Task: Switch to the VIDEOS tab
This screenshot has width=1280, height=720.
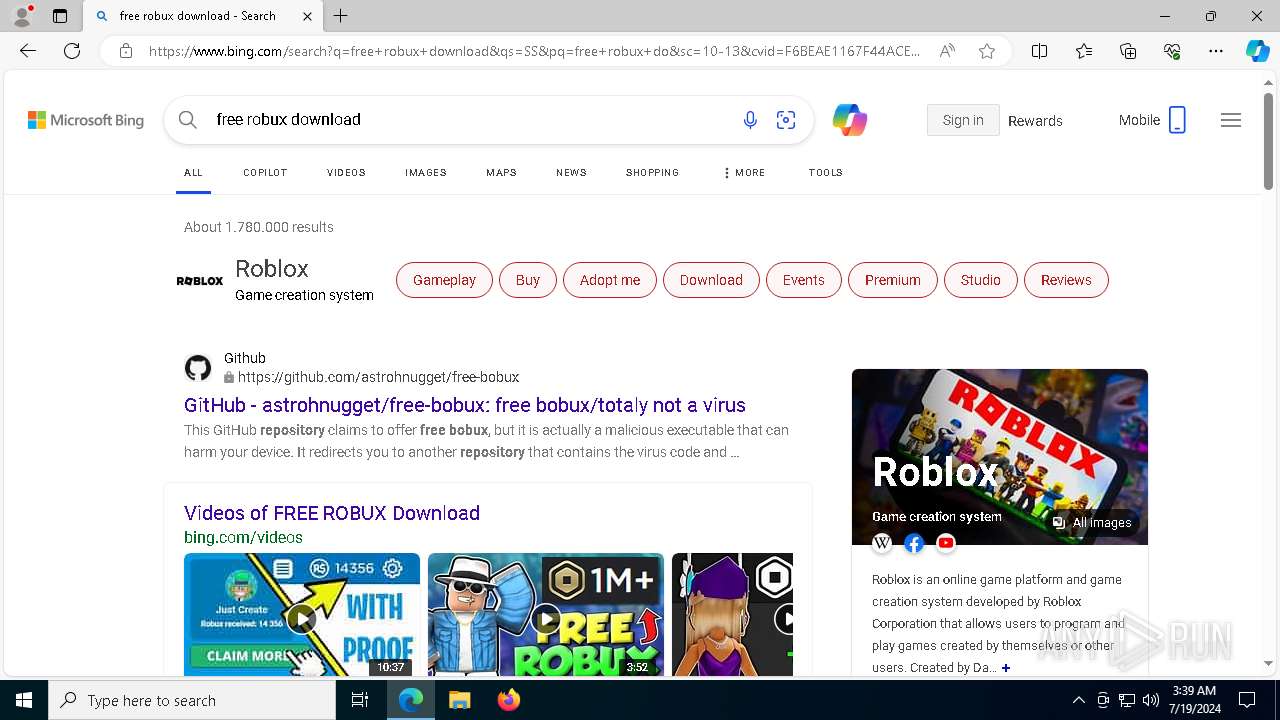Action: tap(346, 173)
